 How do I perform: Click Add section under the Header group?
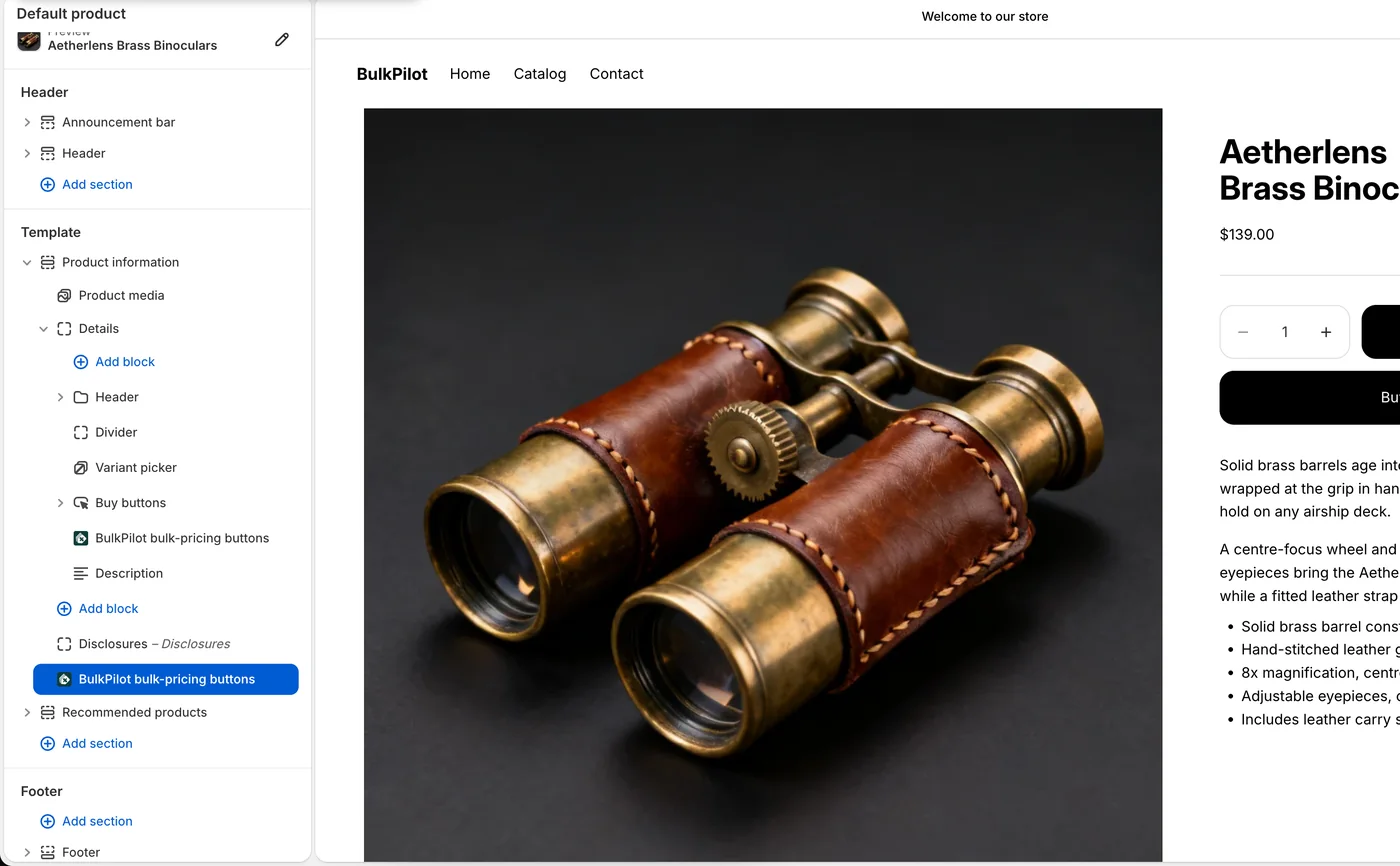pyautogui.click(x=97, y=184)
